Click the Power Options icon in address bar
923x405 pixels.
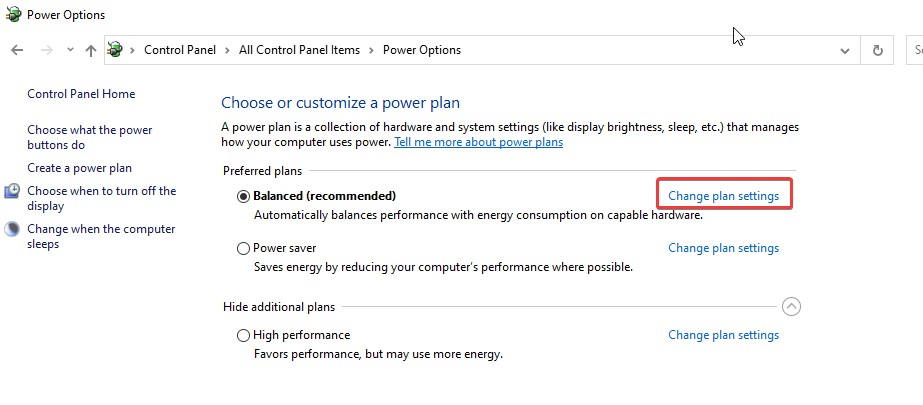[115, 49]
